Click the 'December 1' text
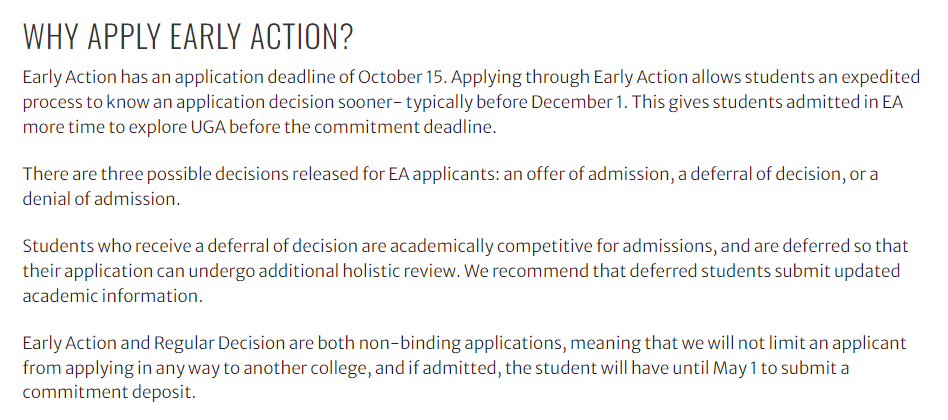The width and height of the screenshot is (948, 420). (x=577, y=103)
